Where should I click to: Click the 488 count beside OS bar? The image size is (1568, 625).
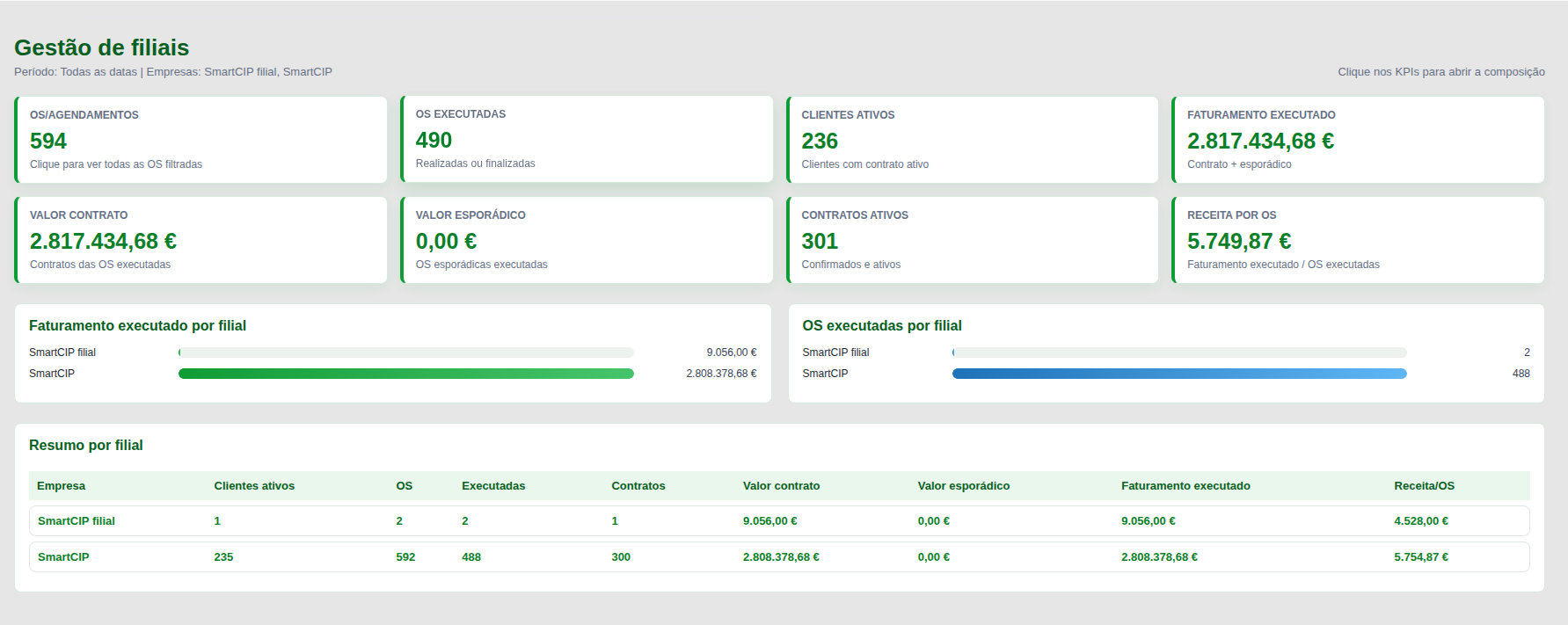[x=1521, y=374]
